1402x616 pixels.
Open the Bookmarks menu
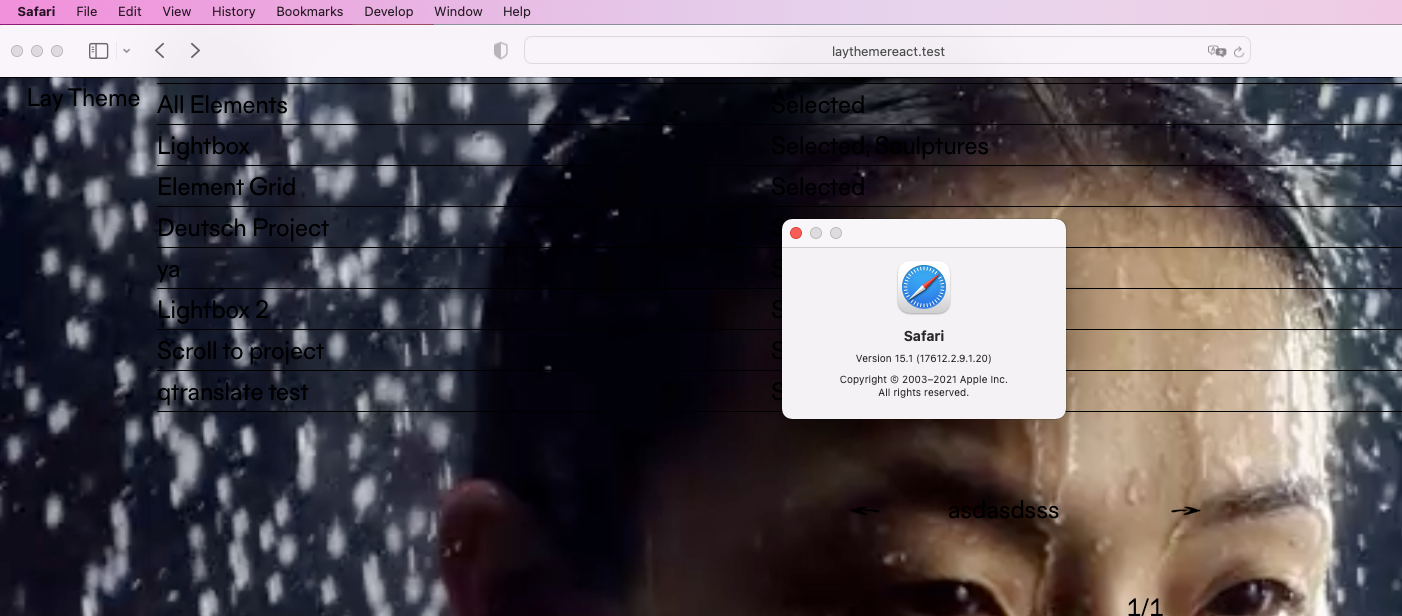pos(309,11)
